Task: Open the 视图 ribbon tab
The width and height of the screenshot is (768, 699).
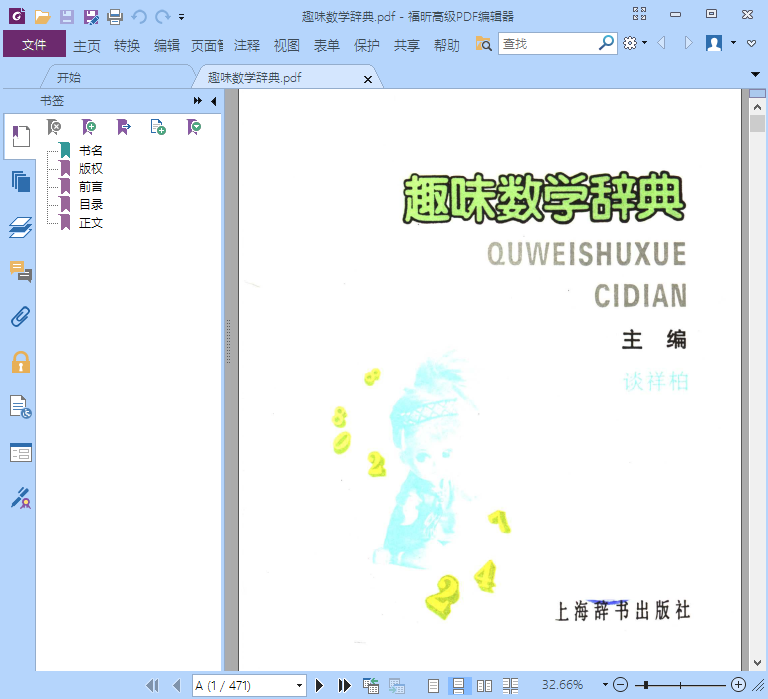Action: 287,46
